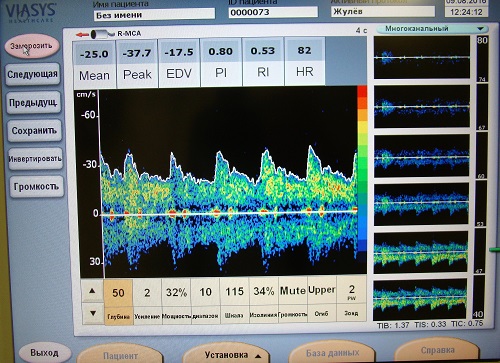This screenshot has width=500, height=363.
Task: Go to Следующая next vessel
Action: tap(33, 74)
